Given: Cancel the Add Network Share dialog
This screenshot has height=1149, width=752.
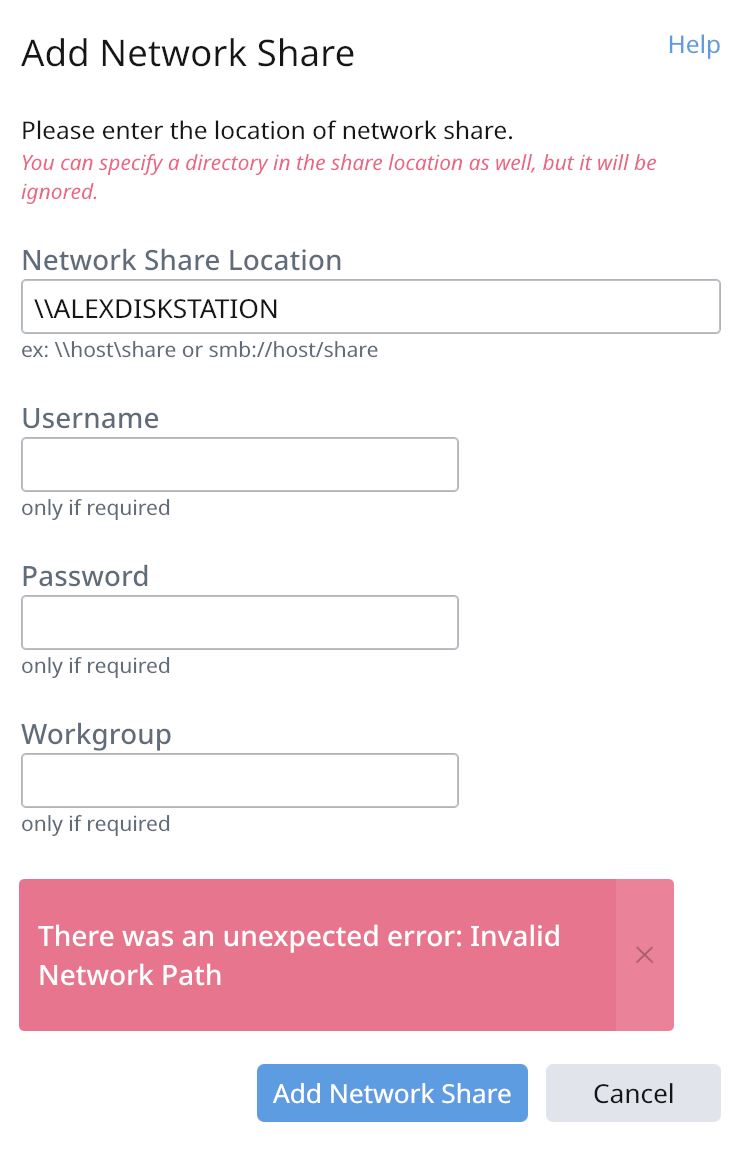Looking at the screenshot, I should tap(633, 1093).
